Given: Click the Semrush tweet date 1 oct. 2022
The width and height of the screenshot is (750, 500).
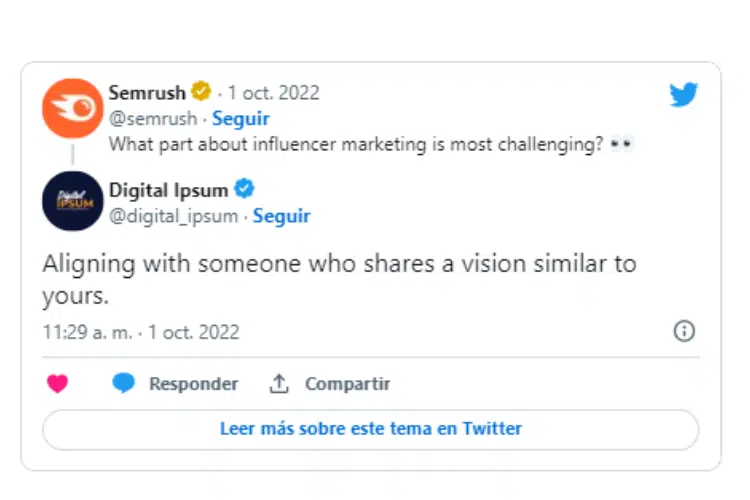Looking at the screenshot, I should [x=274, y=92].
